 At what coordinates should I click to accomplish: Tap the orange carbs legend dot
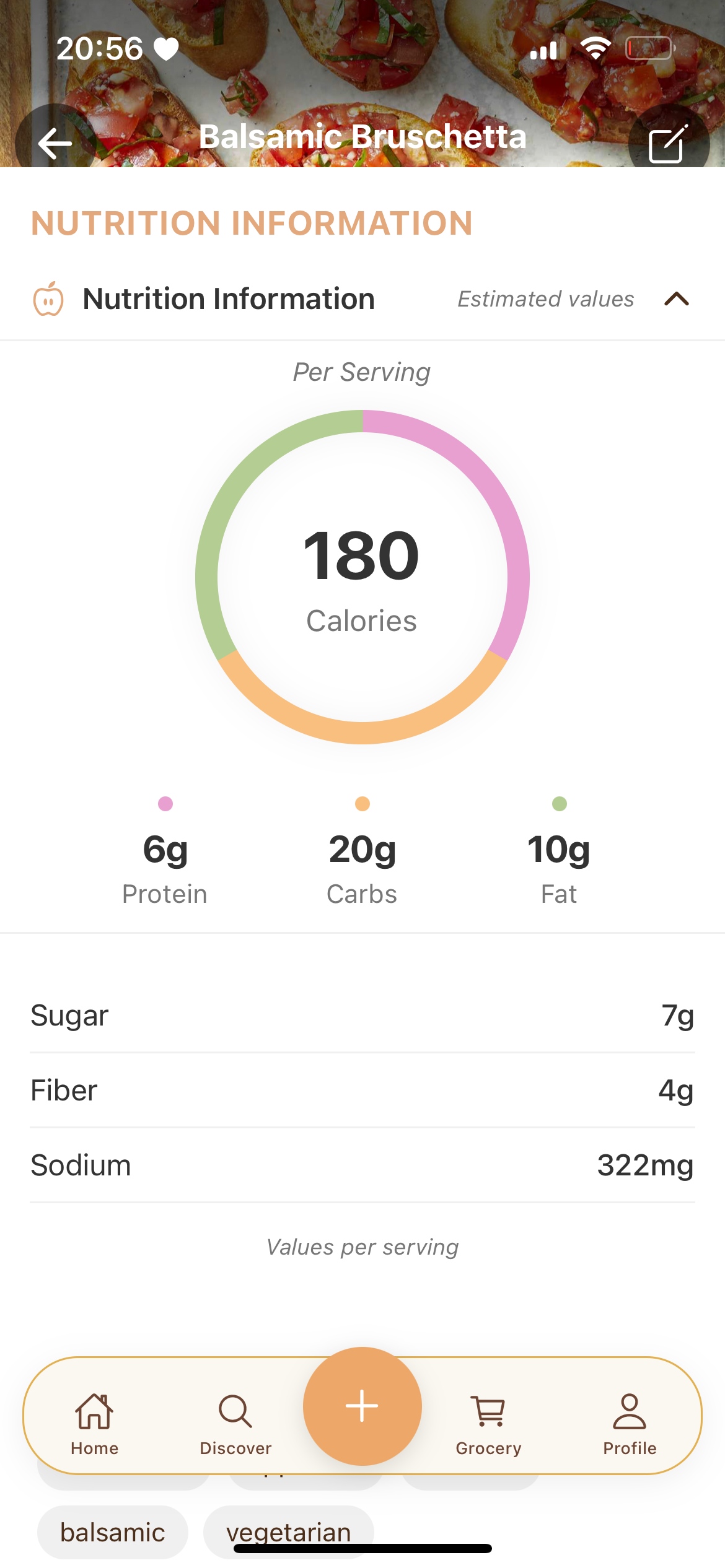tap(362, 804)
